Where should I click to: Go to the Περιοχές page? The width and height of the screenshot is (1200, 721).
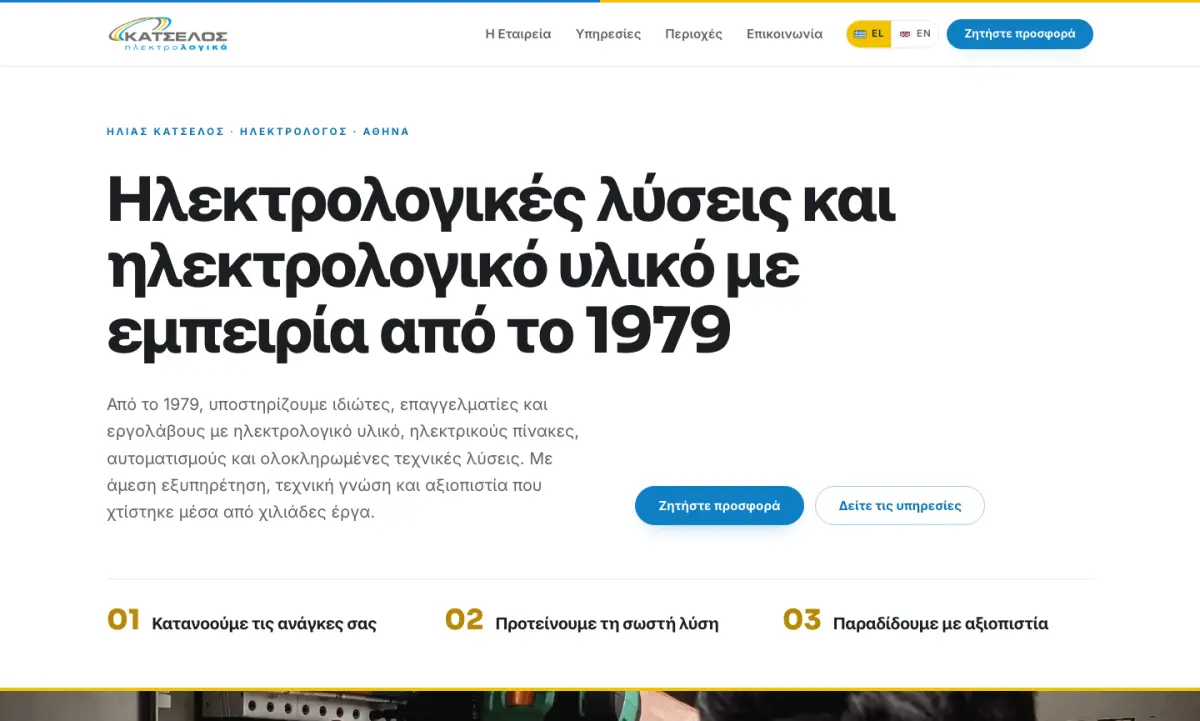click(694, 34)
